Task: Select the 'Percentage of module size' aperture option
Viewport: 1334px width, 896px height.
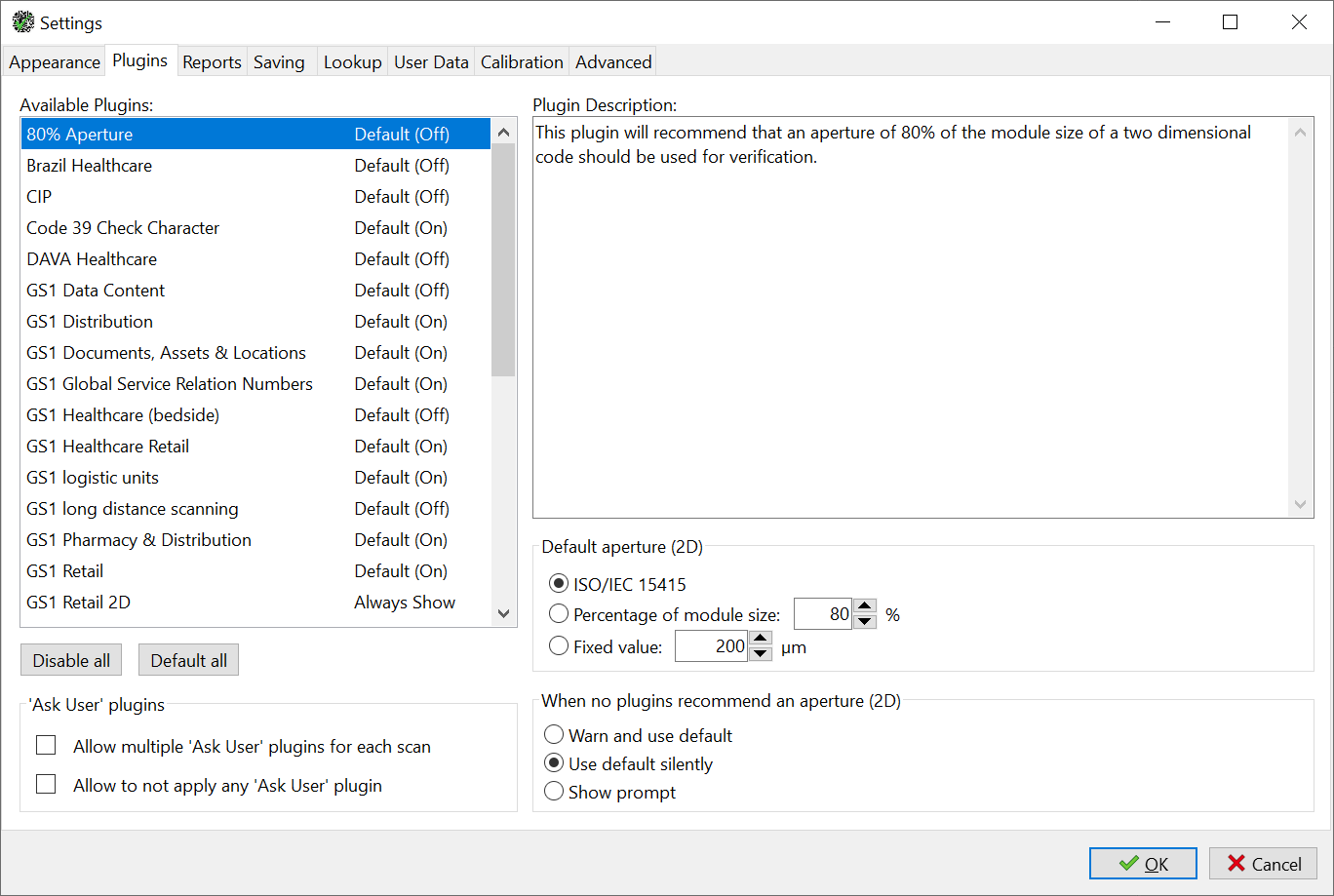Action: [558, 613]
